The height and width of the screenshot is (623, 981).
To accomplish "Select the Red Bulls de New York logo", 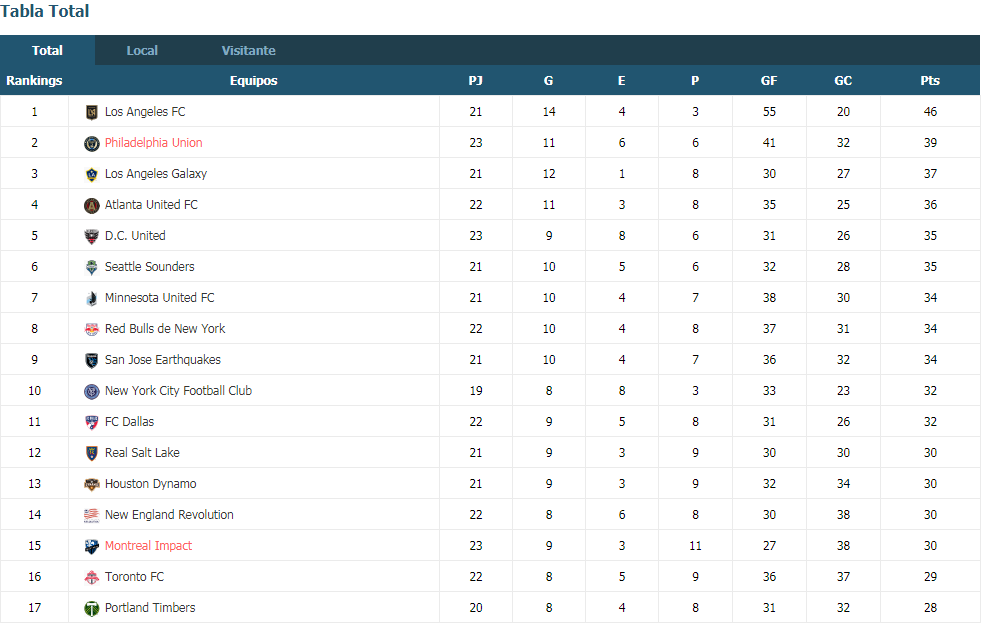I will [x=91, y=330].
